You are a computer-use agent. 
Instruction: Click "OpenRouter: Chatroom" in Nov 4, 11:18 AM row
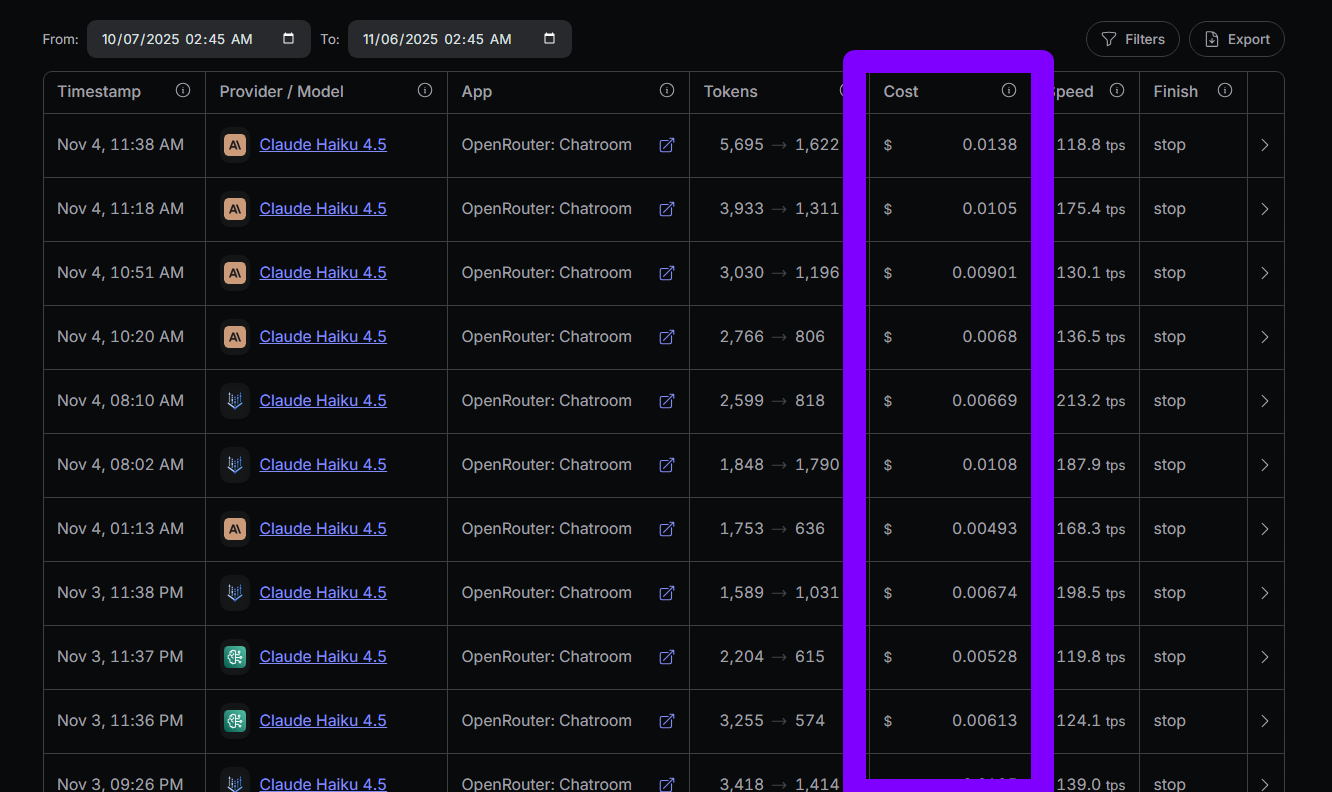click(x=547, y=209)
